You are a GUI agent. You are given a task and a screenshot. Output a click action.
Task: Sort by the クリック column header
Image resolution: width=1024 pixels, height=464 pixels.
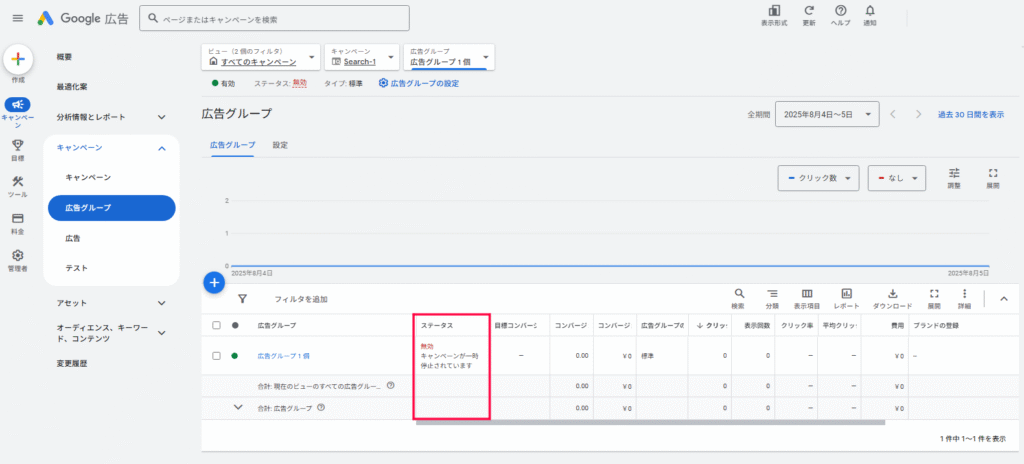tap(712, 325)
